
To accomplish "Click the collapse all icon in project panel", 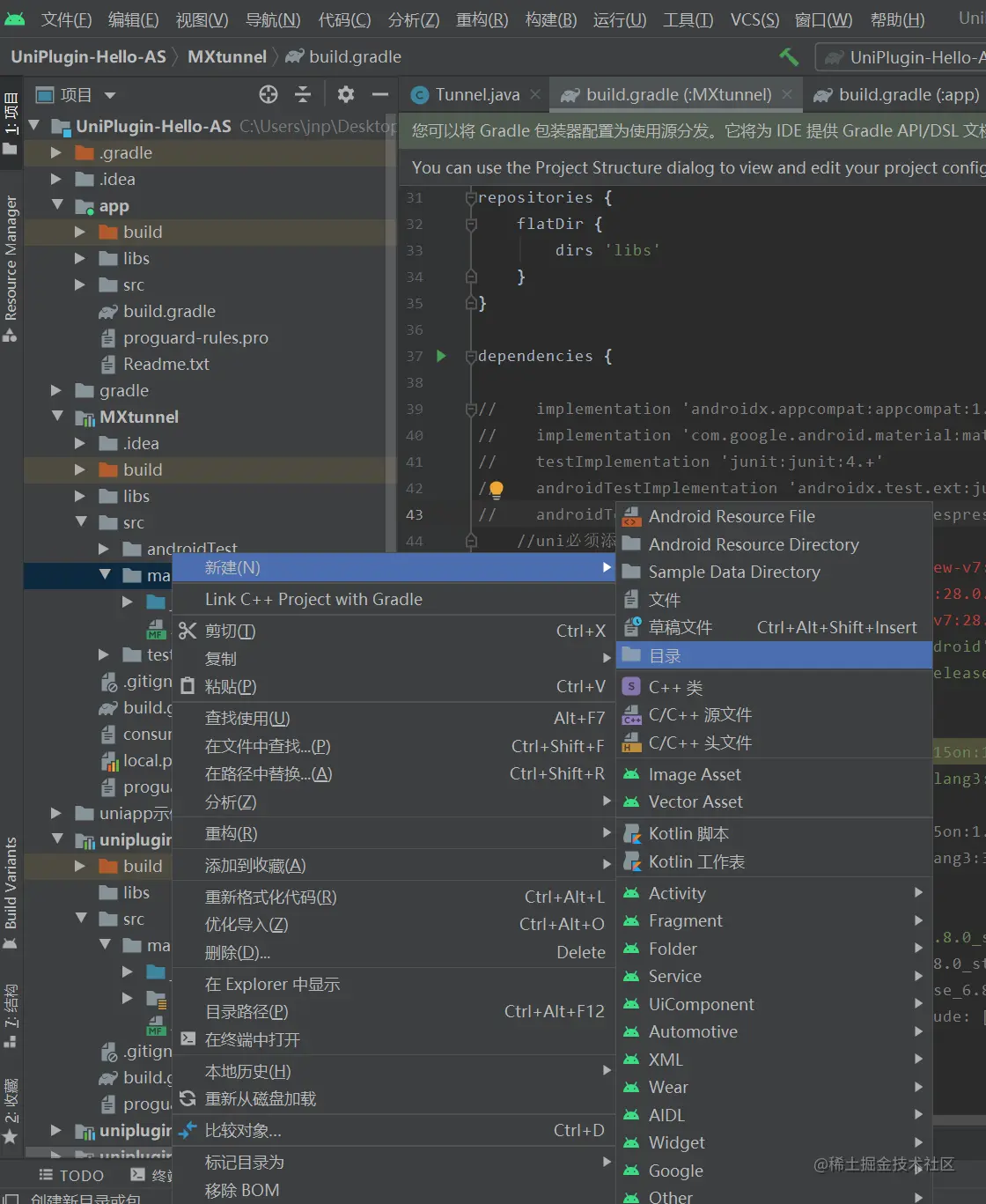I will pyautogui.click(x=303, y=94).
